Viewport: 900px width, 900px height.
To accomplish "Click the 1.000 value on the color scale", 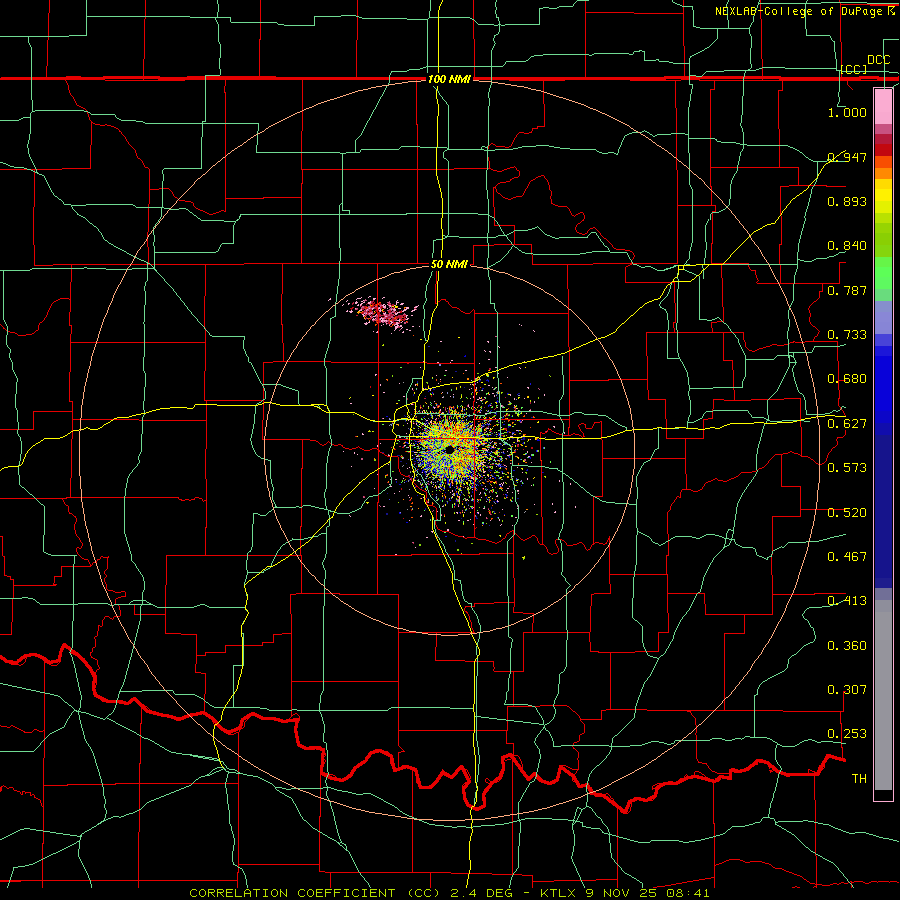I will coord(847,112).
